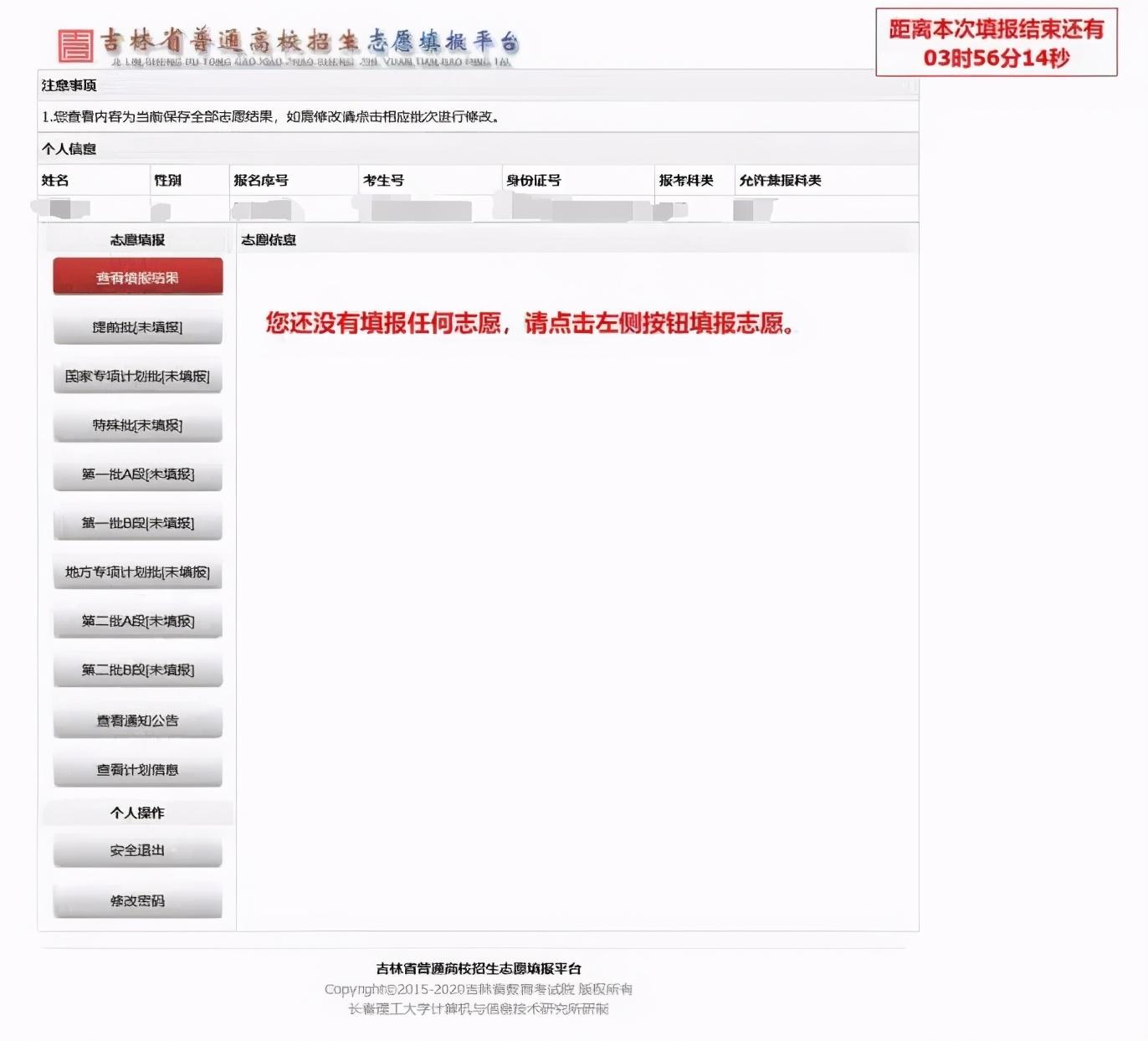Click the 姓名 column header
The image size is (1148, 1041).
pyautogui.click(x=55, y=180)
